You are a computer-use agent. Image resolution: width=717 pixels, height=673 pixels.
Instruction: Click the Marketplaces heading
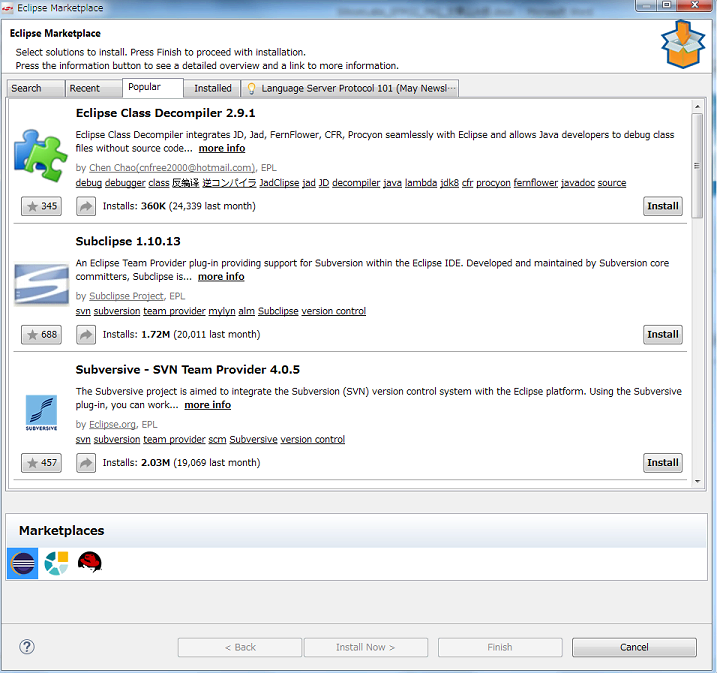[x=62, y=531]
